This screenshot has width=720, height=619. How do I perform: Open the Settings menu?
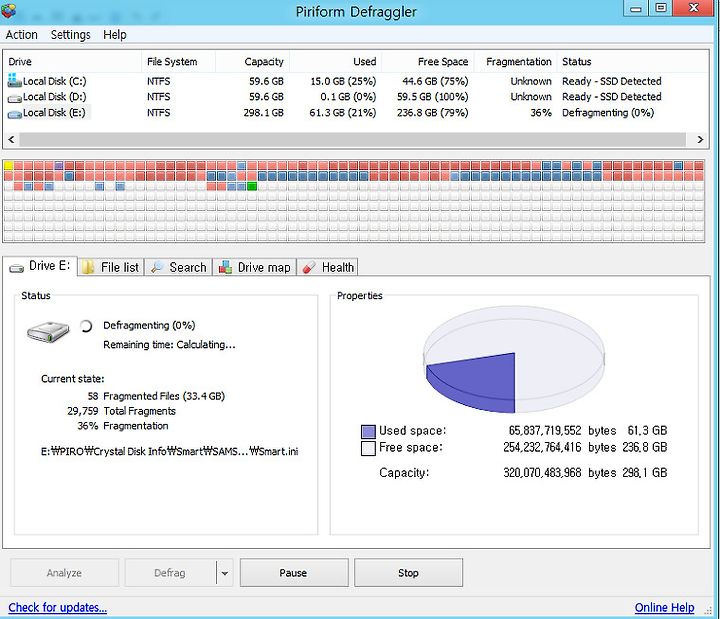pyautogui.click(x=70, y=35)
